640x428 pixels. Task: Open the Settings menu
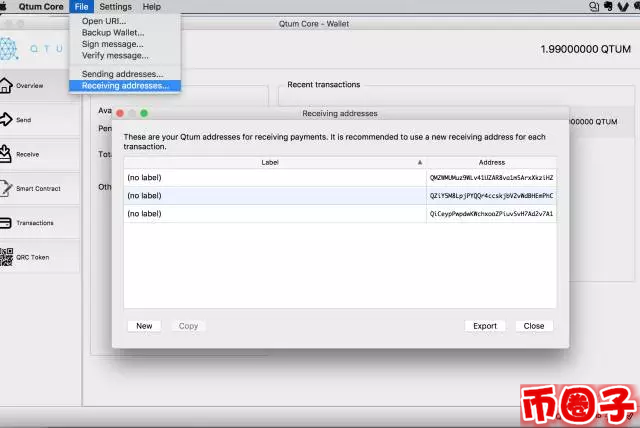[x=115, y=7]
